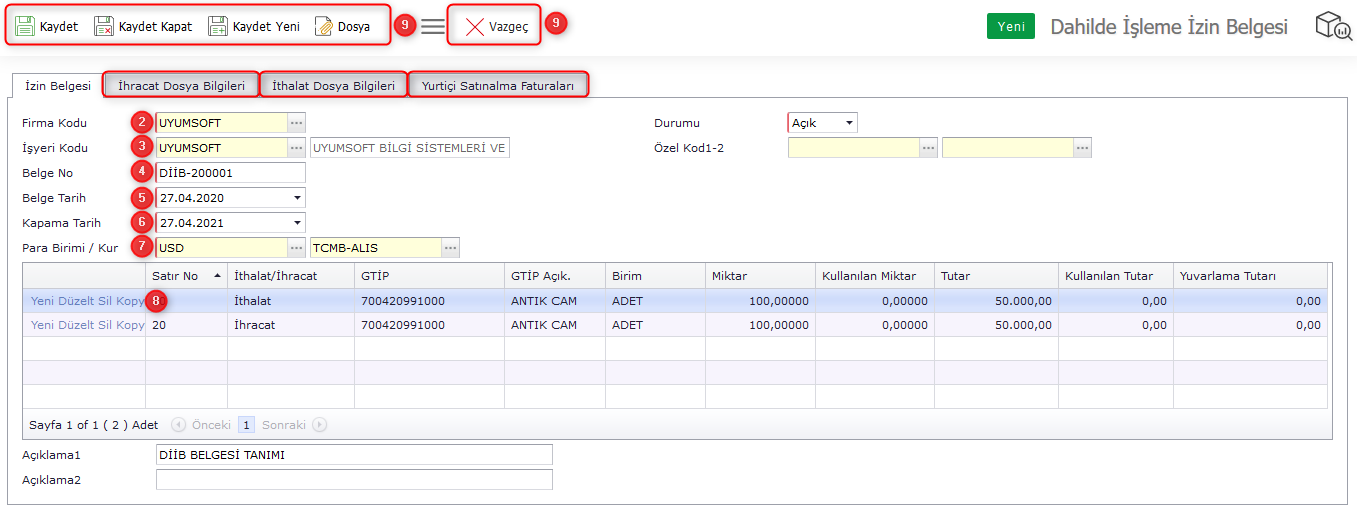Screen dimensions: 1357x509
Task: Open Para Birimi USD lookup button
Action: tap(296, 248)
